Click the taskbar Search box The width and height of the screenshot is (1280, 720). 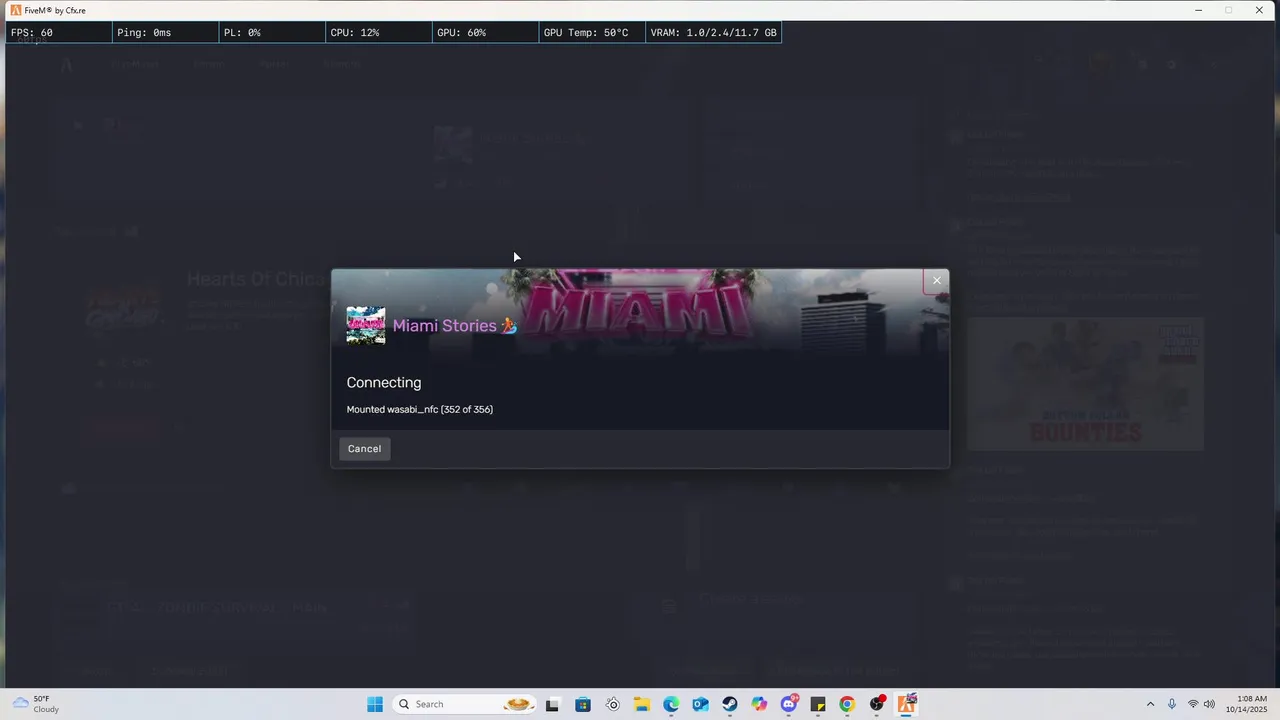pyautogui.click(x=464, y=704)
